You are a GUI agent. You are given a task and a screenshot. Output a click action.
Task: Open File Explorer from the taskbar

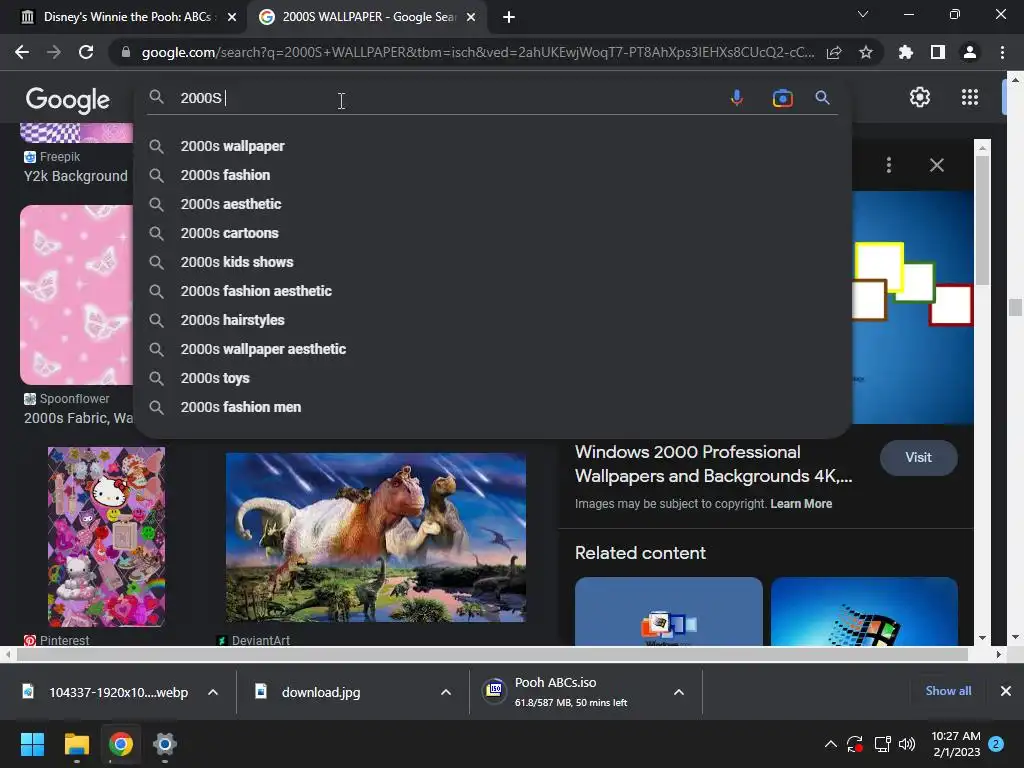click(x=76, y=744)
